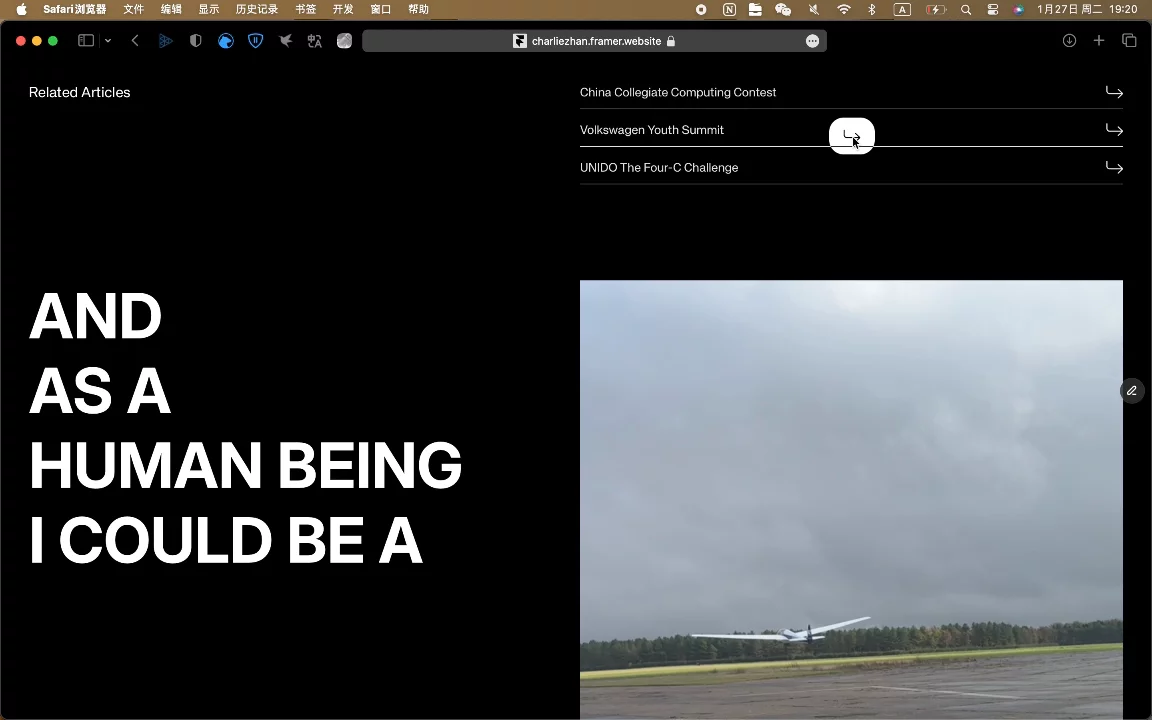Screen dimensions: 1152x720
Task: Show Safari downloads
Action: (x=1070, y=41)
